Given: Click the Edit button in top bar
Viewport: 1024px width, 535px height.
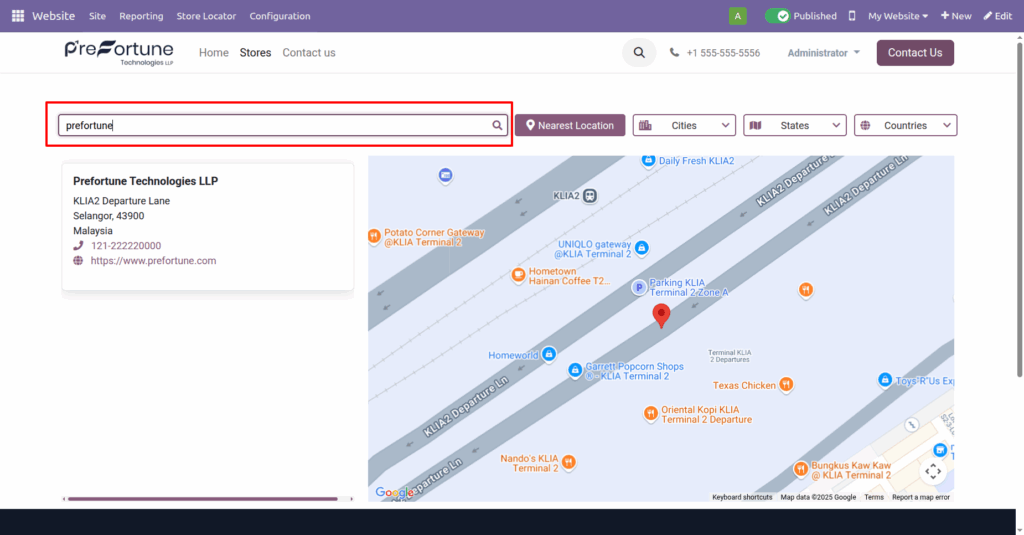Looking at the screenshot, I should click(x=998, y=16).
